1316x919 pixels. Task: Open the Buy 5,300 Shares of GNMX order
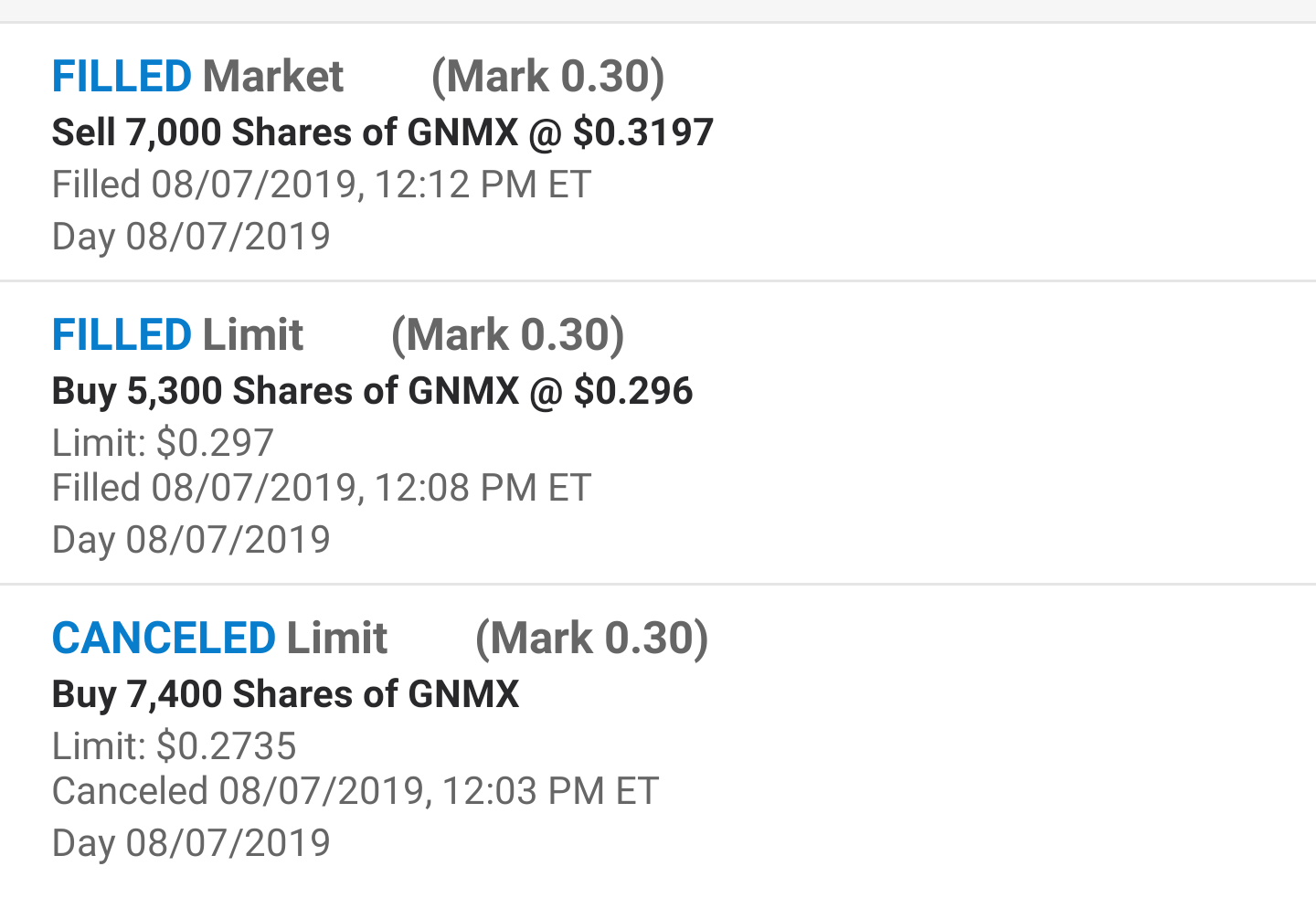tap(372, 391)
